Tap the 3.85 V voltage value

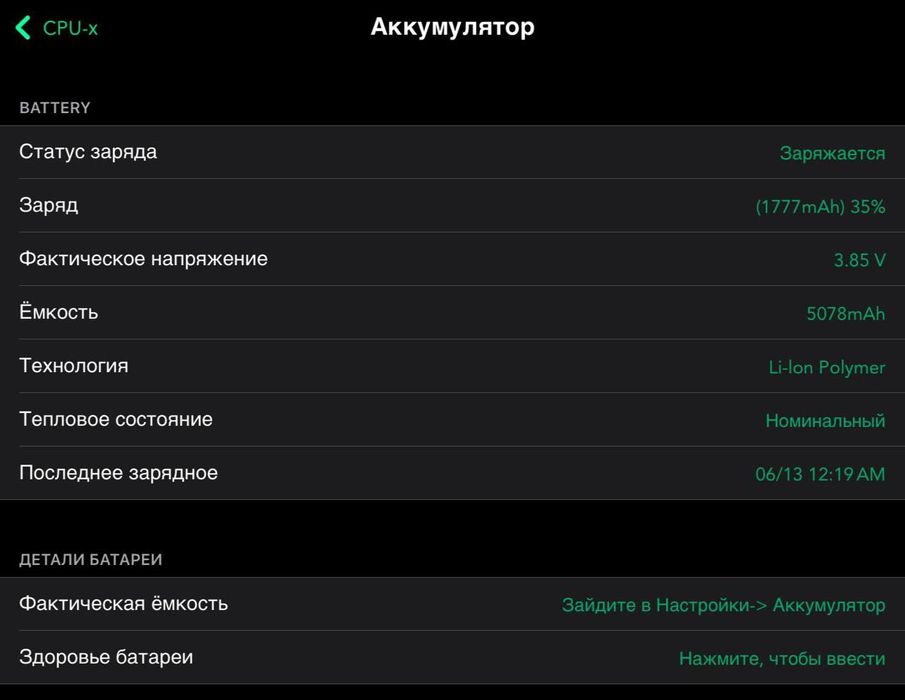859,260
